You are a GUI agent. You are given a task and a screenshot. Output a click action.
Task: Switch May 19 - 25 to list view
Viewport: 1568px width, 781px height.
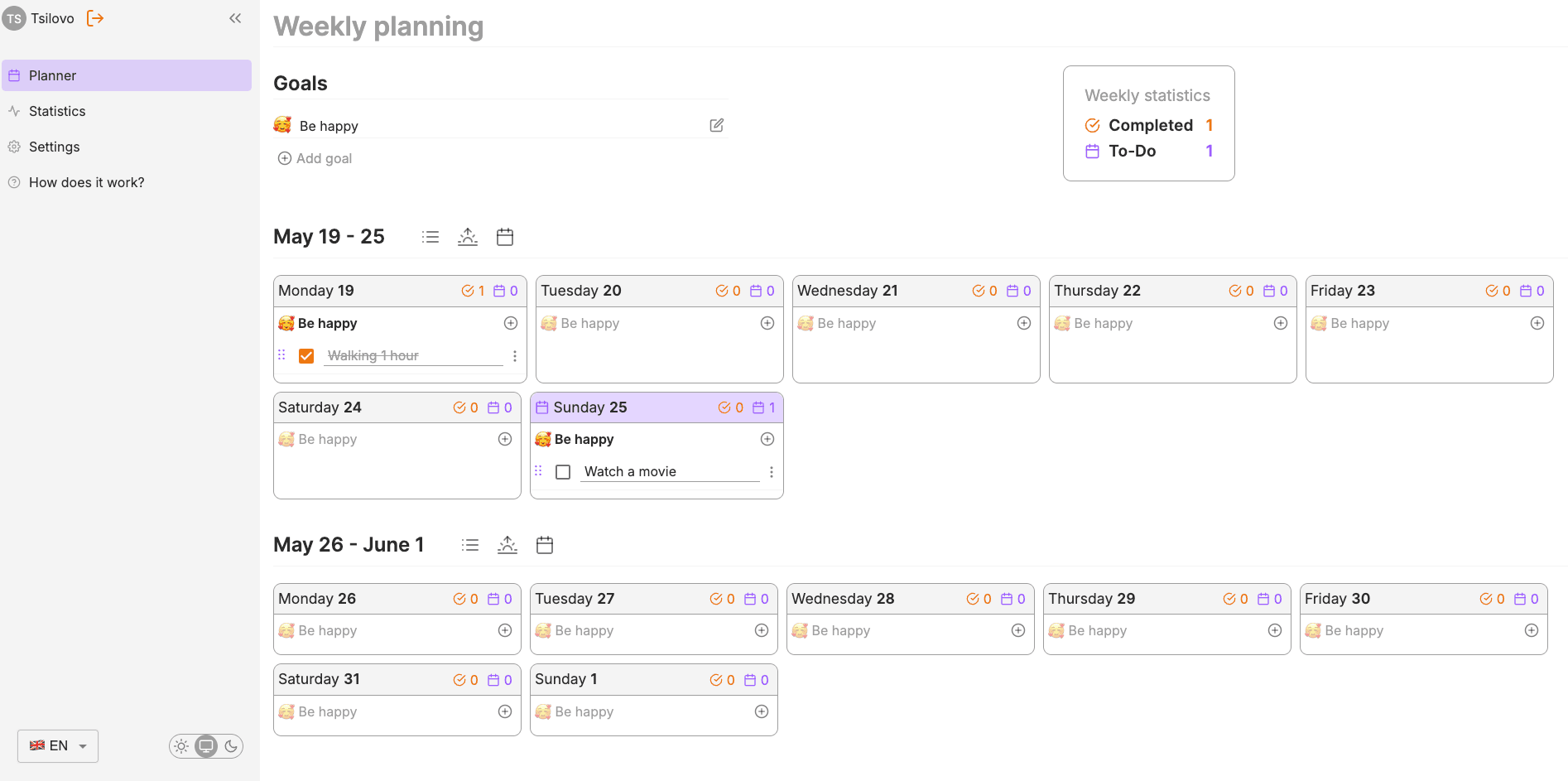click(x=430, y=237)
